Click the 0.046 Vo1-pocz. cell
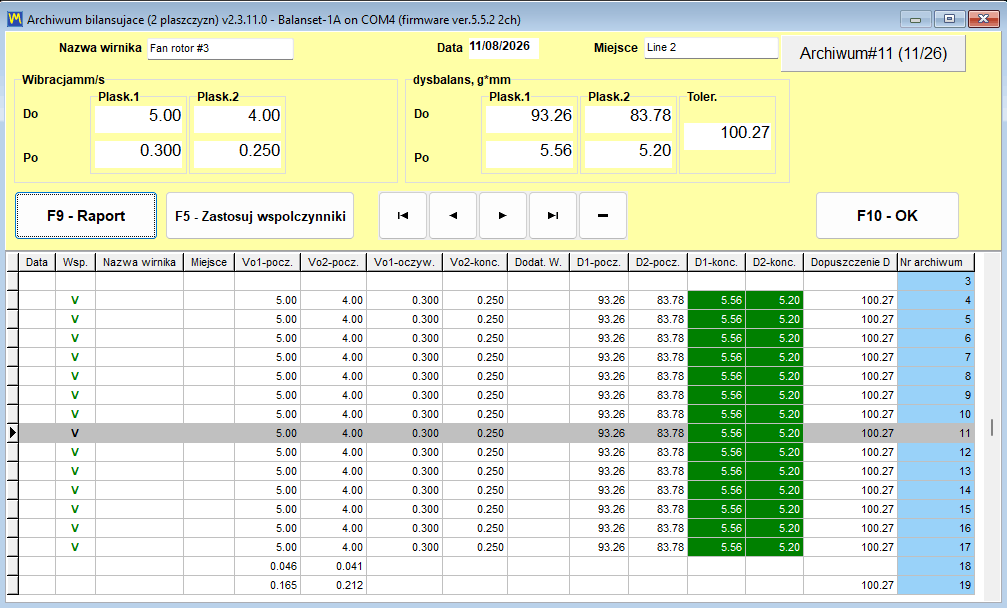The width and height of the screenshot is (1007, 608). point(267,566)
